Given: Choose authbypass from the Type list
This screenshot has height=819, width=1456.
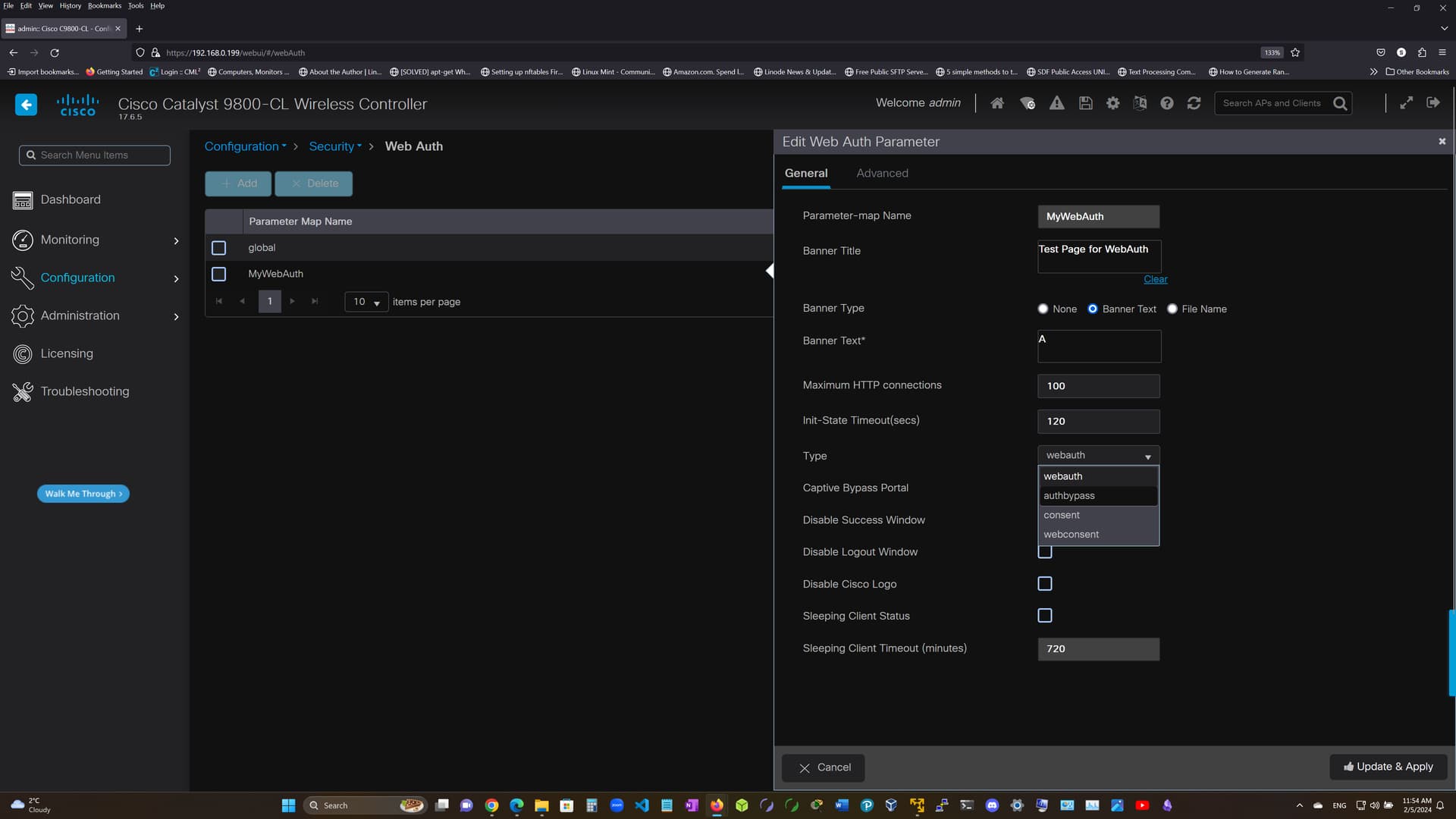Looking at the screenshot, I should point(1098,496).
